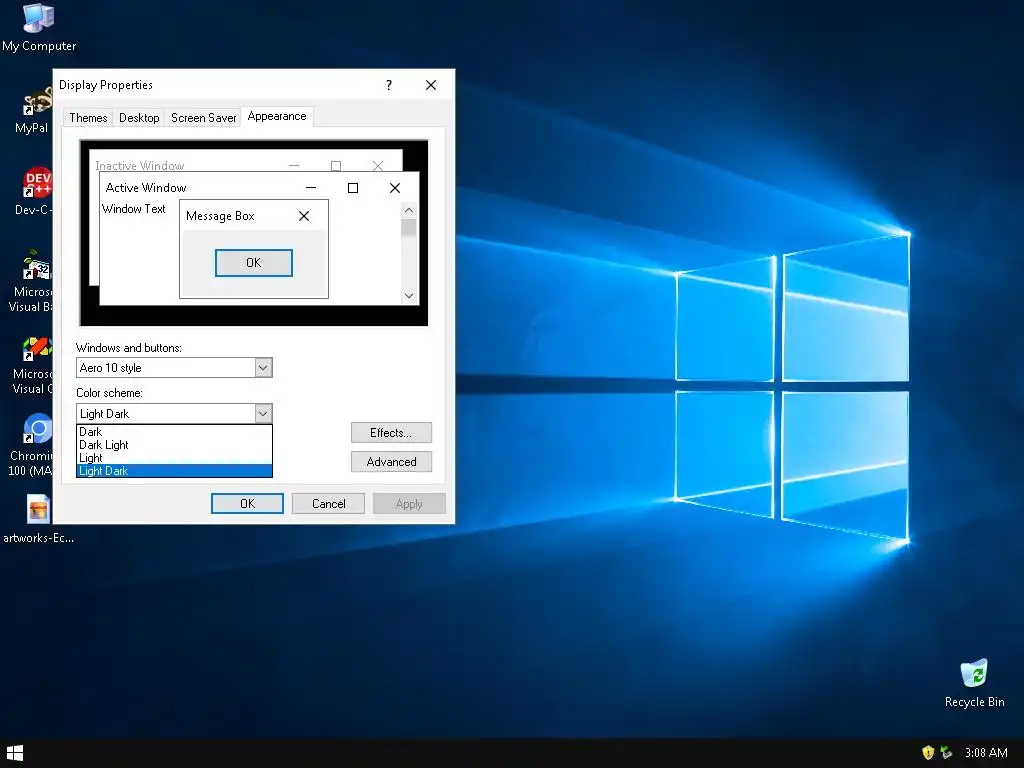Click the 3:08 AM clock
This screenshot has height=768, width=1024.
986,753
